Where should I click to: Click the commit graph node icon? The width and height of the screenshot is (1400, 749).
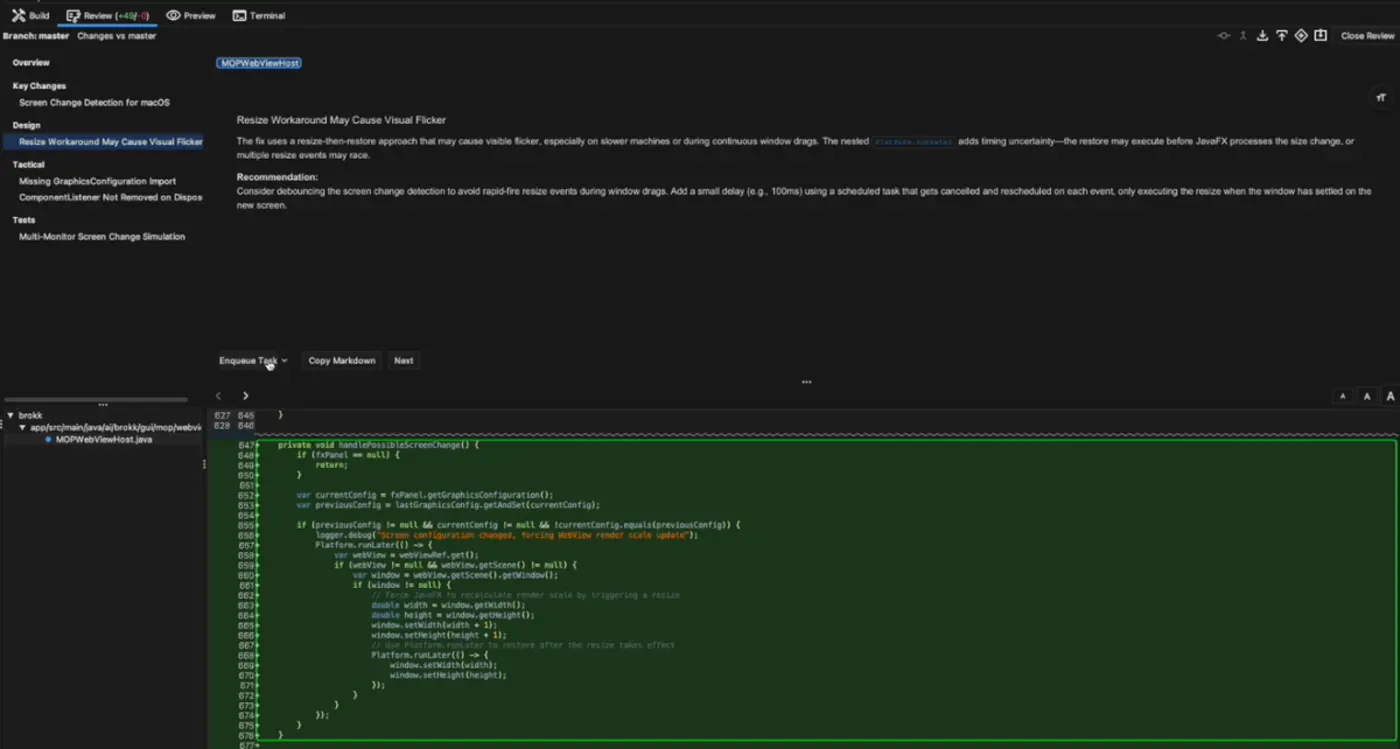(1223, 36)
